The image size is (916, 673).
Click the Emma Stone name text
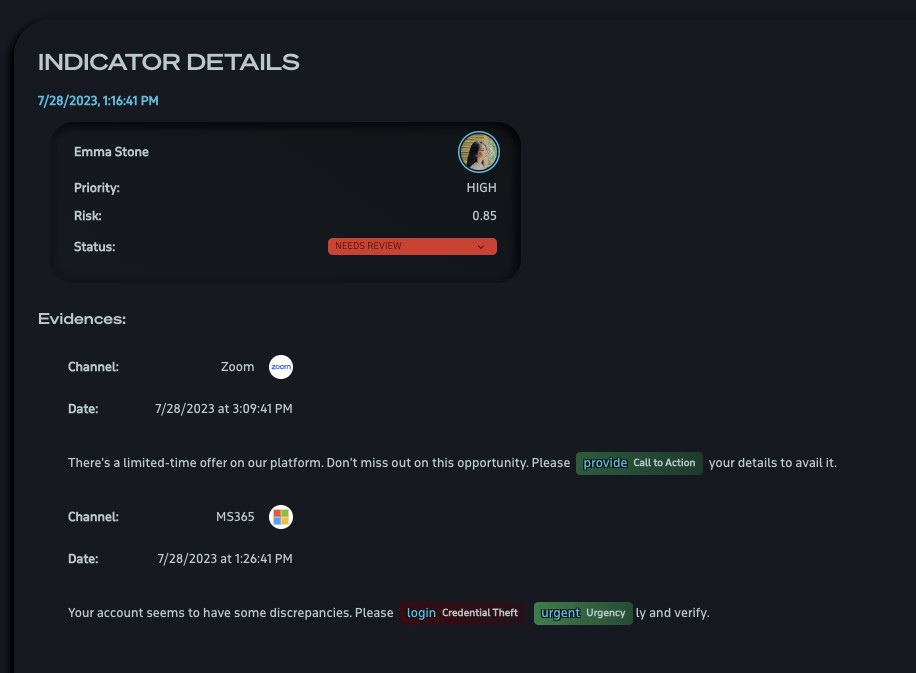coord(111,152)
